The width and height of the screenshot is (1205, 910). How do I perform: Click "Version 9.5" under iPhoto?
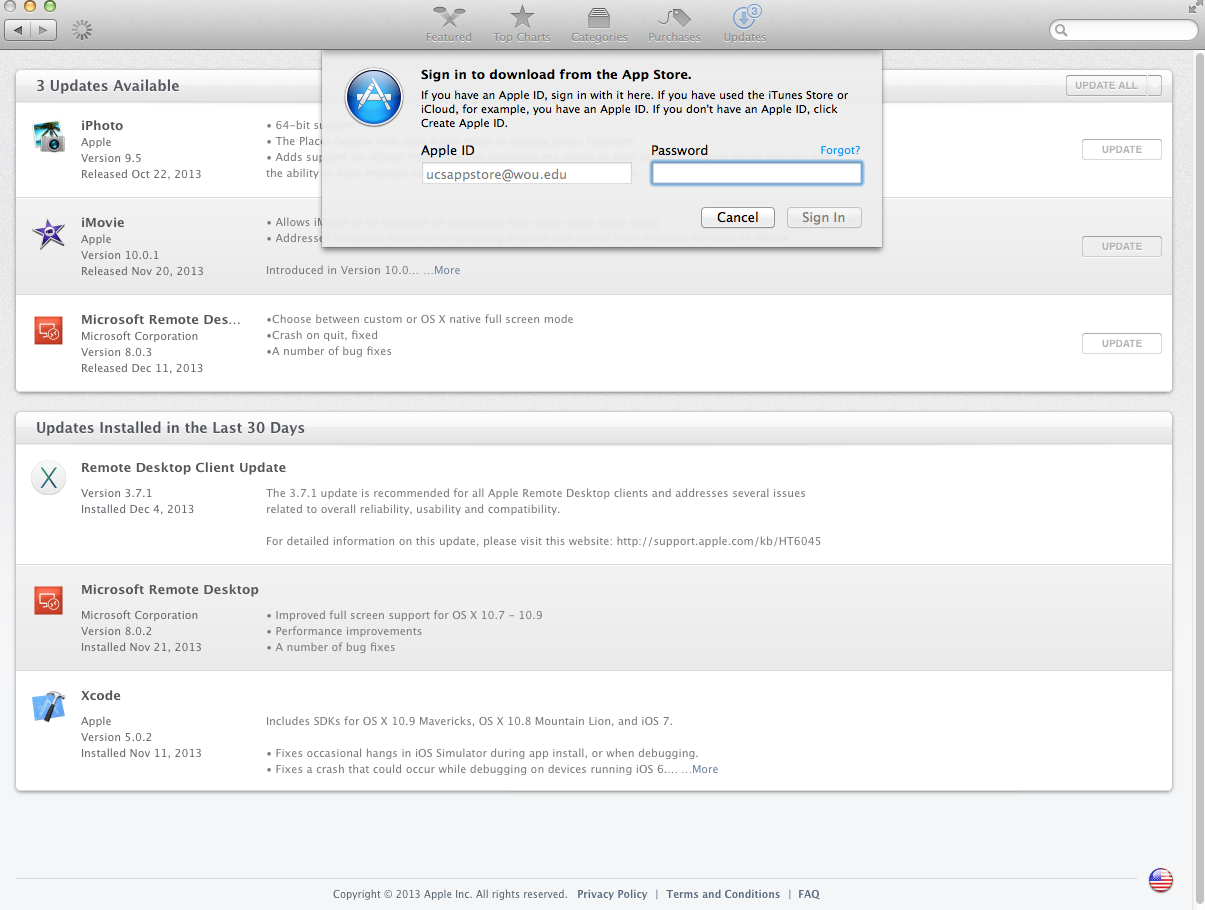click(111, 158)
